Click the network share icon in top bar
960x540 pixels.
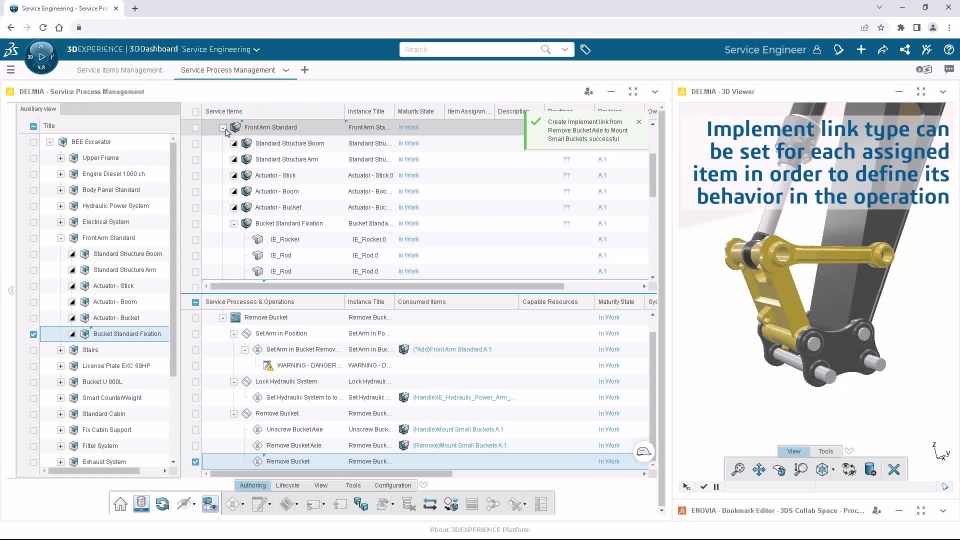click(905, 50)
